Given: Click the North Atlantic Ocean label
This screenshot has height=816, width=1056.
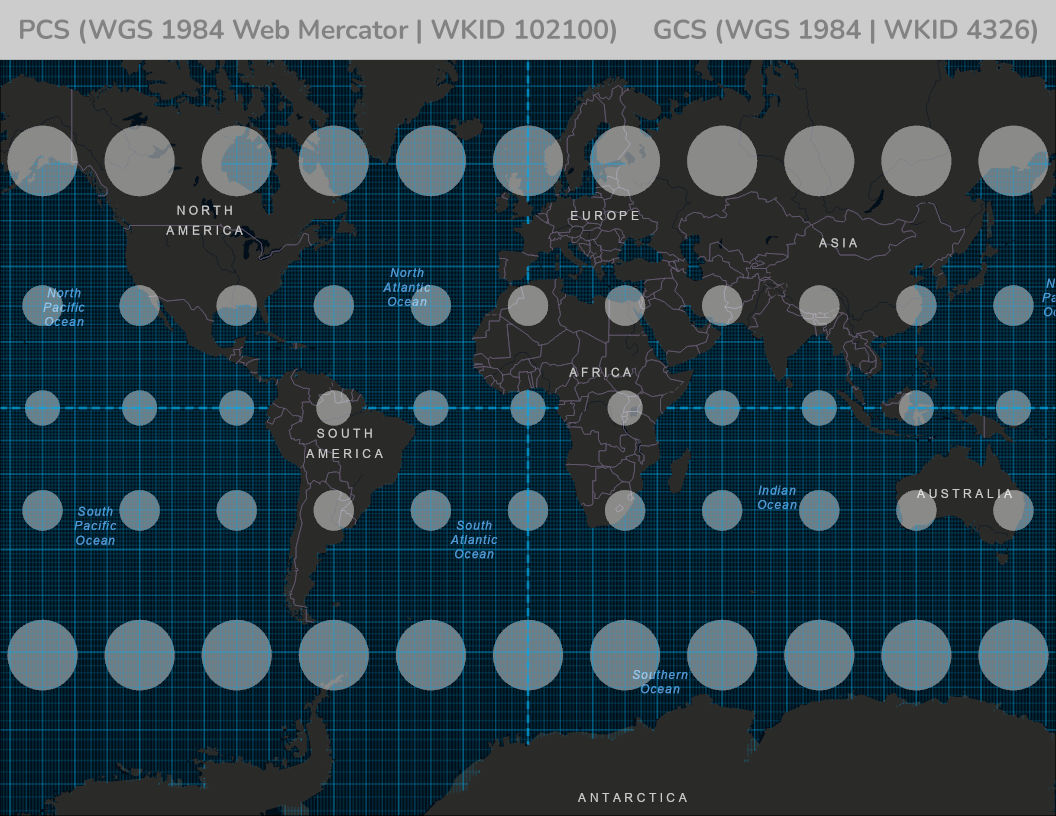Looking at the screenshot, I should [407, 287].
